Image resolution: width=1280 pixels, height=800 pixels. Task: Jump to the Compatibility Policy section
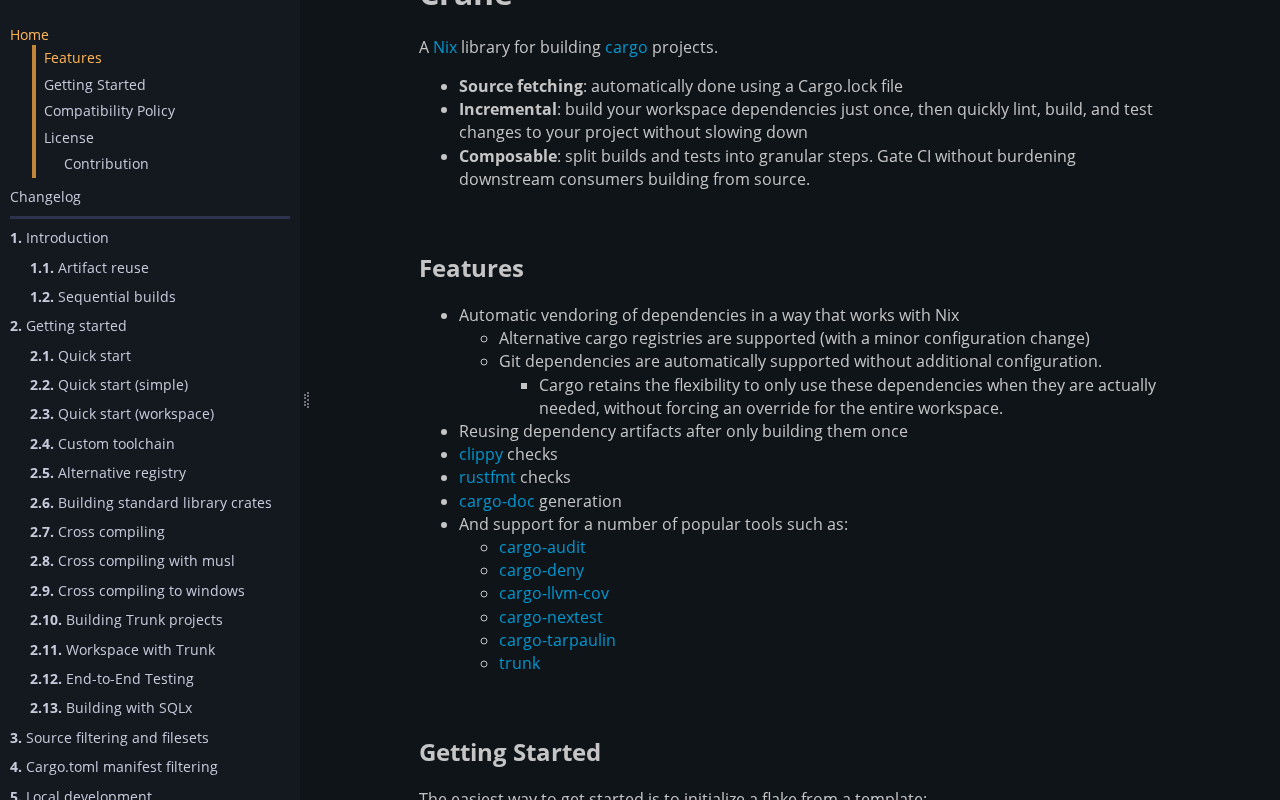pyautogui.click(x=109, y=111)
